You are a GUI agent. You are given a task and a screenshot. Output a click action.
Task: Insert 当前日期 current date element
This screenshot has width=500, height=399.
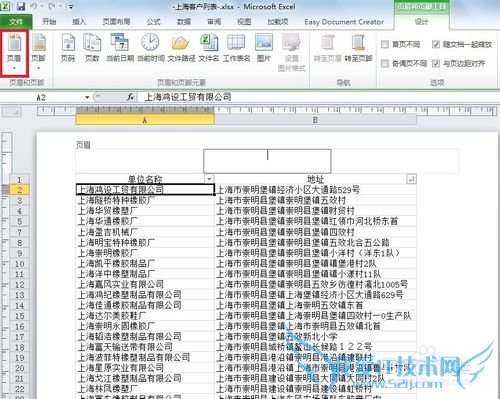point(120,49)
